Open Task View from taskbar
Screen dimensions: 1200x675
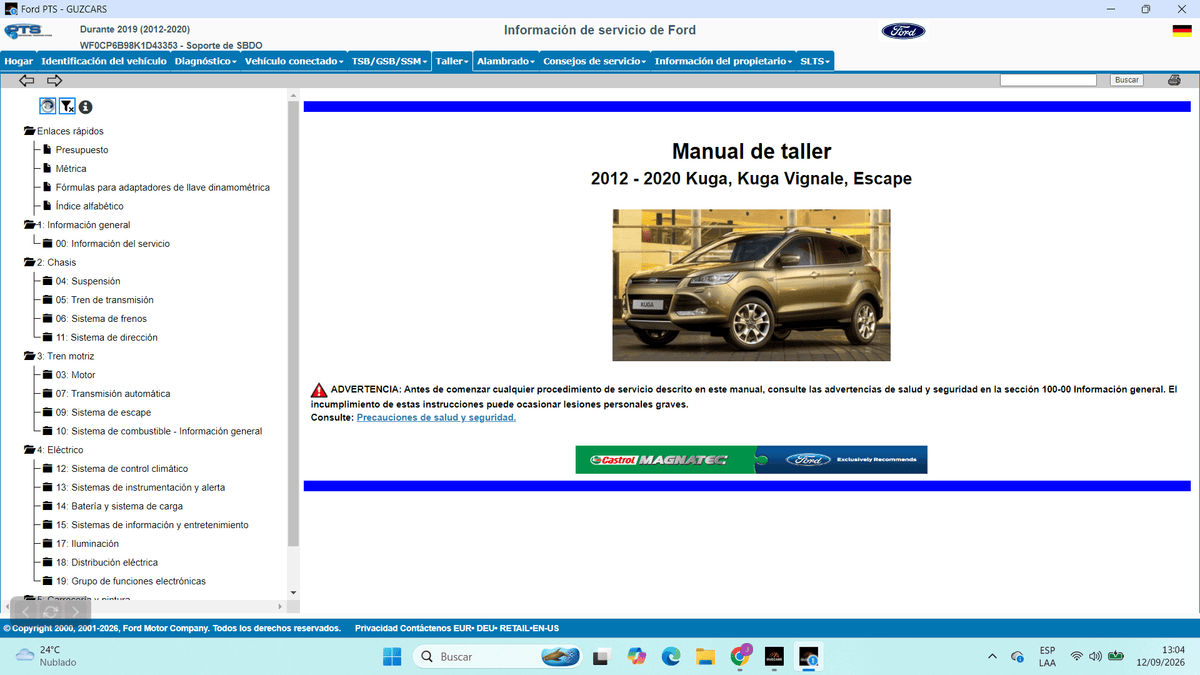tap(601, 657)
